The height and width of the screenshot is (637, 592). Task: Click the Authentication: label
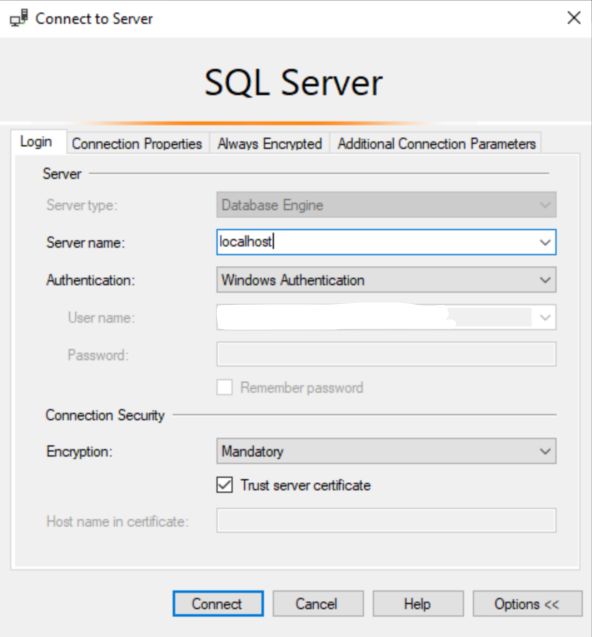click(91, 280)
